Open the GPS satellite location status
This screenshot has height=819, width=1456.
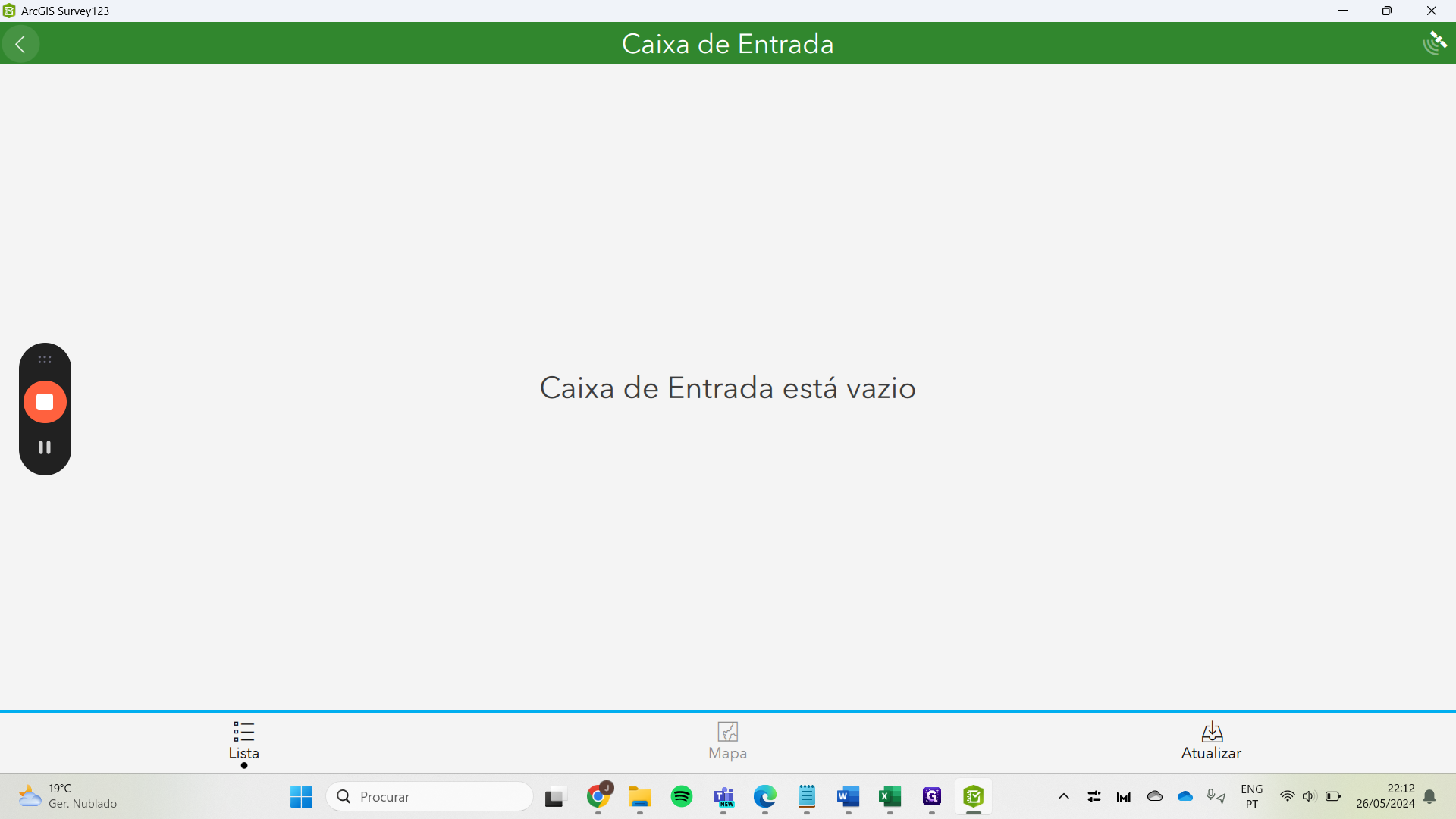(1434, 43)
